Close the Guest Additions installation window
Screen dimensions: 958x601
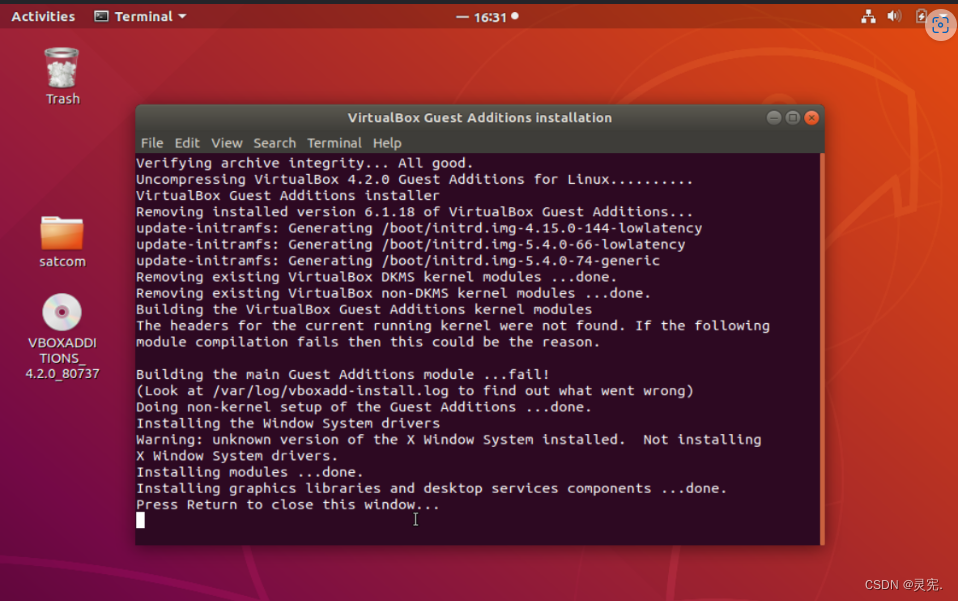pos(811,118)
